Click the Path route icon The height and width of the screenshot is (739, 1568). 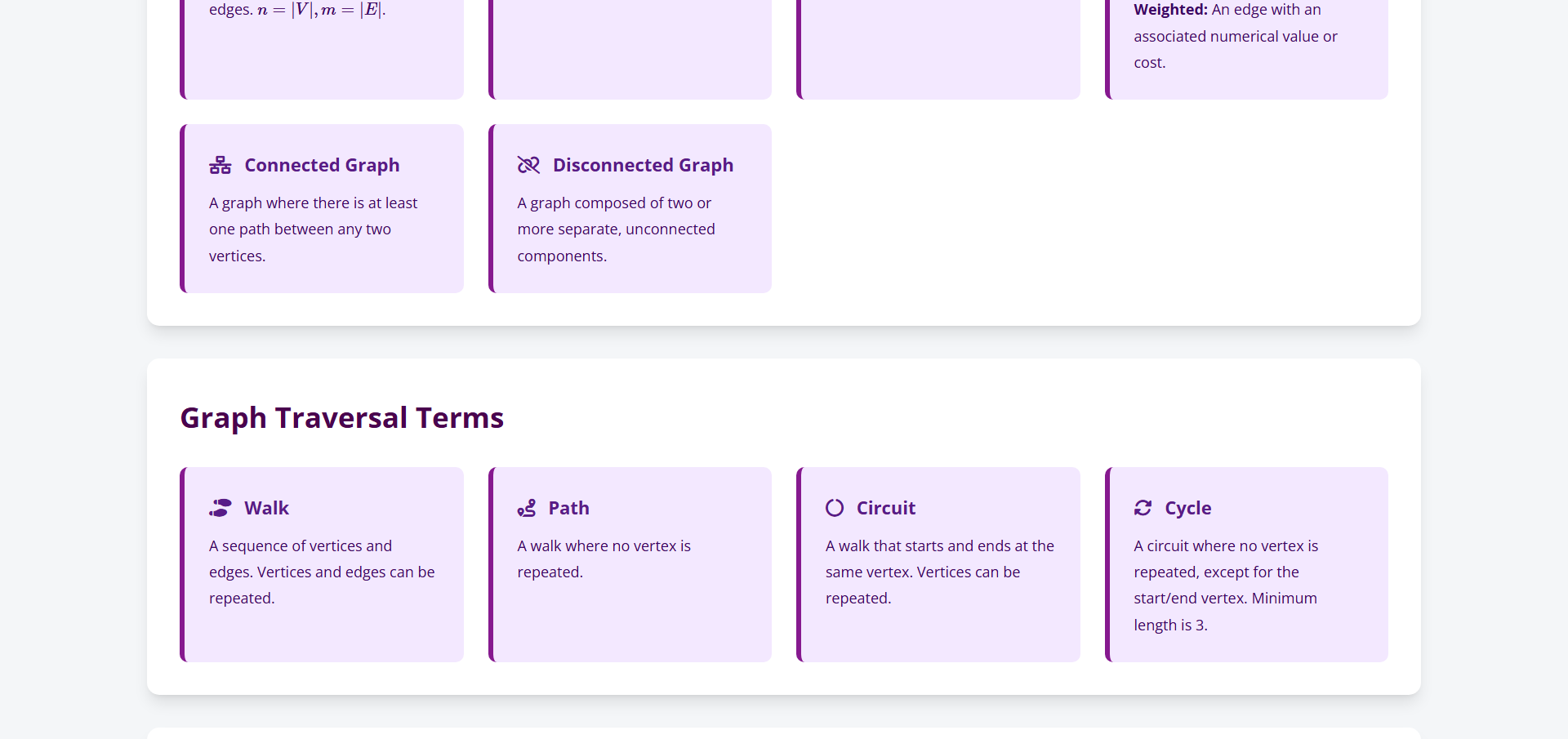point(527,508)
